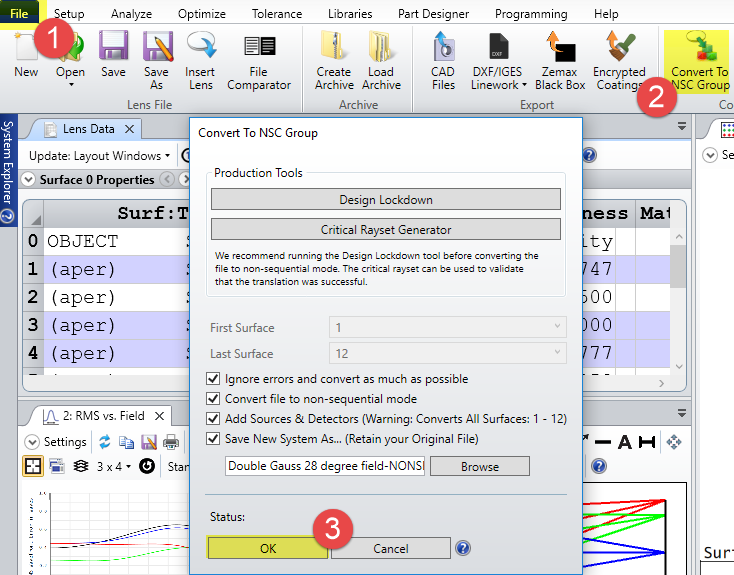
Task: Click the text annotation A tool
Action: pyautogui.click(x=624, y=442)
